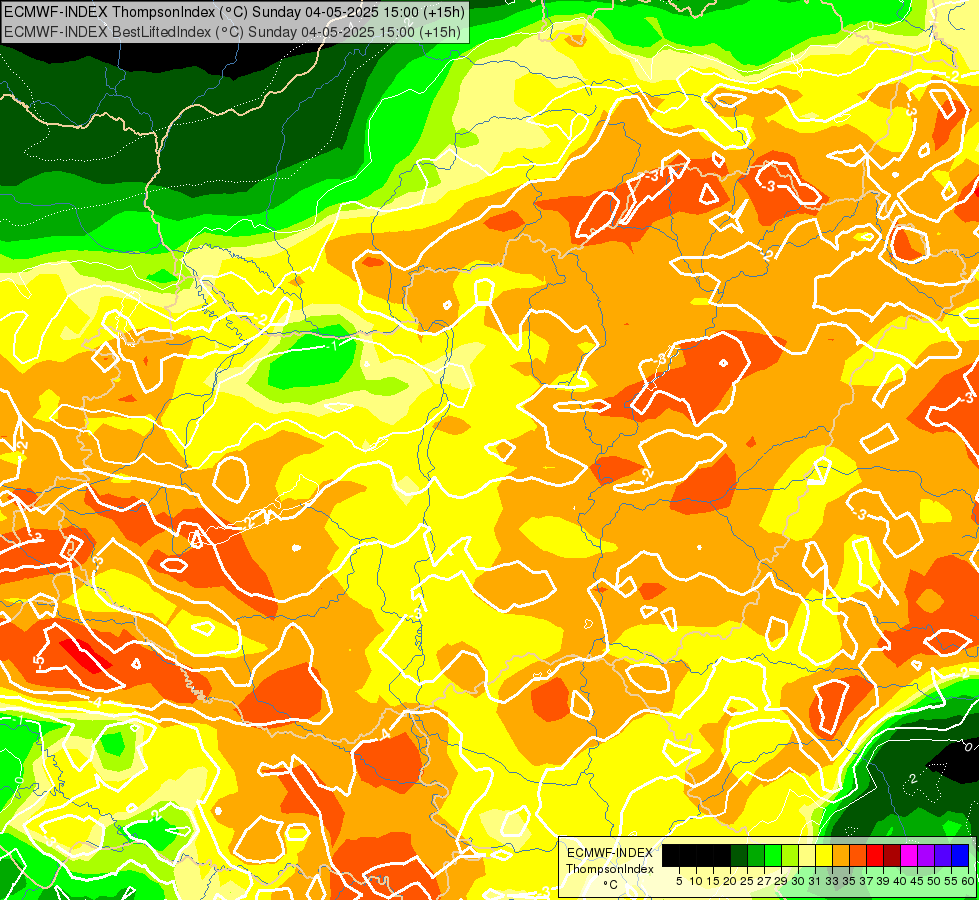Click the legend tick label 10
979x900 pixels.
[x=696, y=881]
